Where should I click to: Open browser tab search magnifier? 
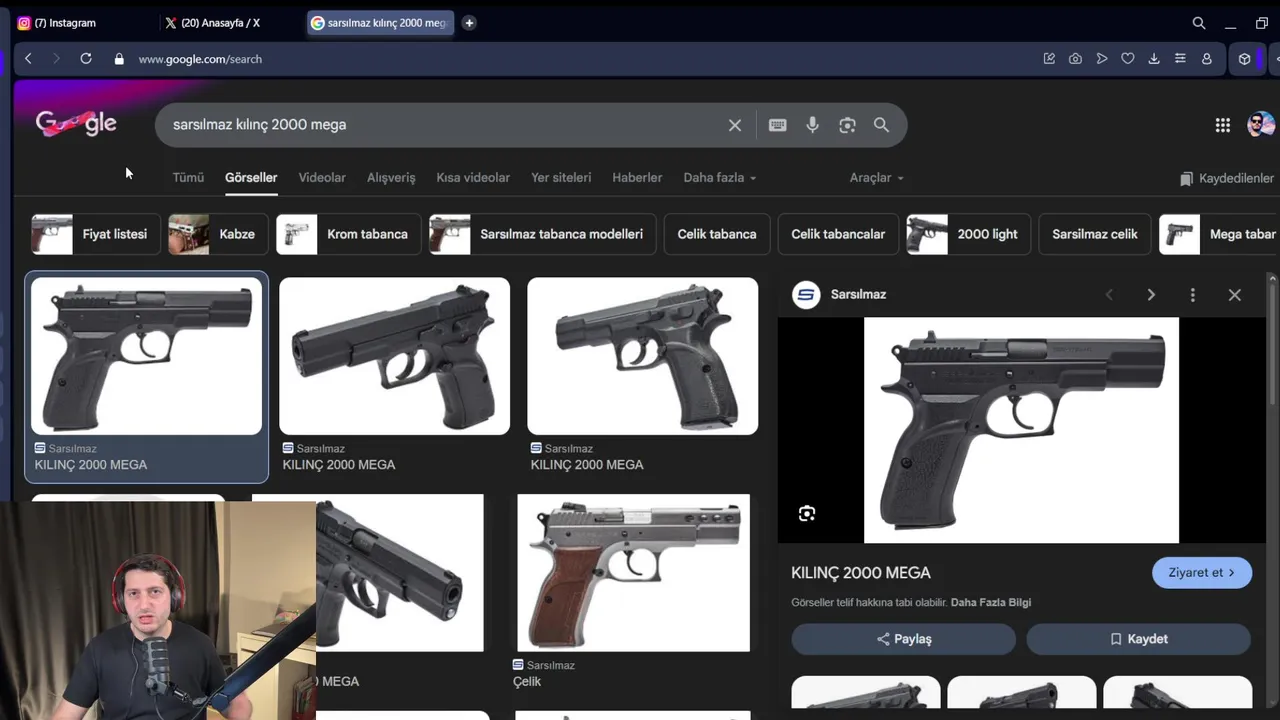click(1199, 23)
